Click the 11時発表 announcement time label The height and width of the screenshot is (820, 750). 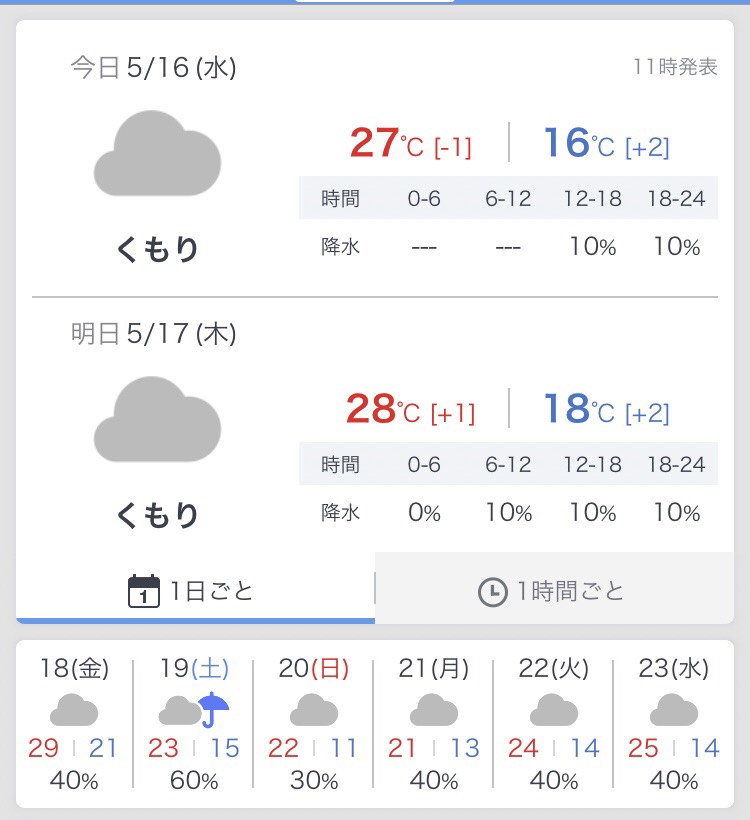675,67
